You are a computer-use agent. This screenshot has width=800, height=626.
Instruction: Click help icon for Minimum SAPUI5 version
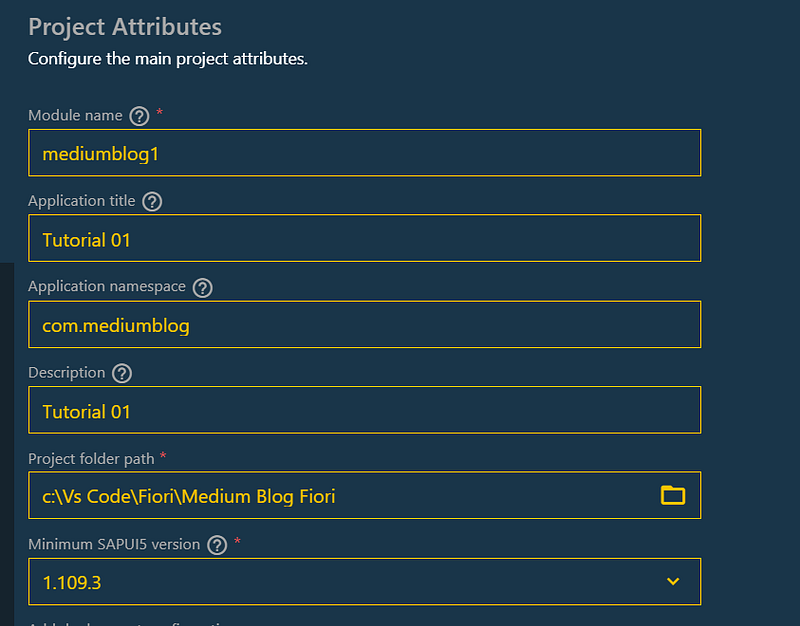pos(217,546)
